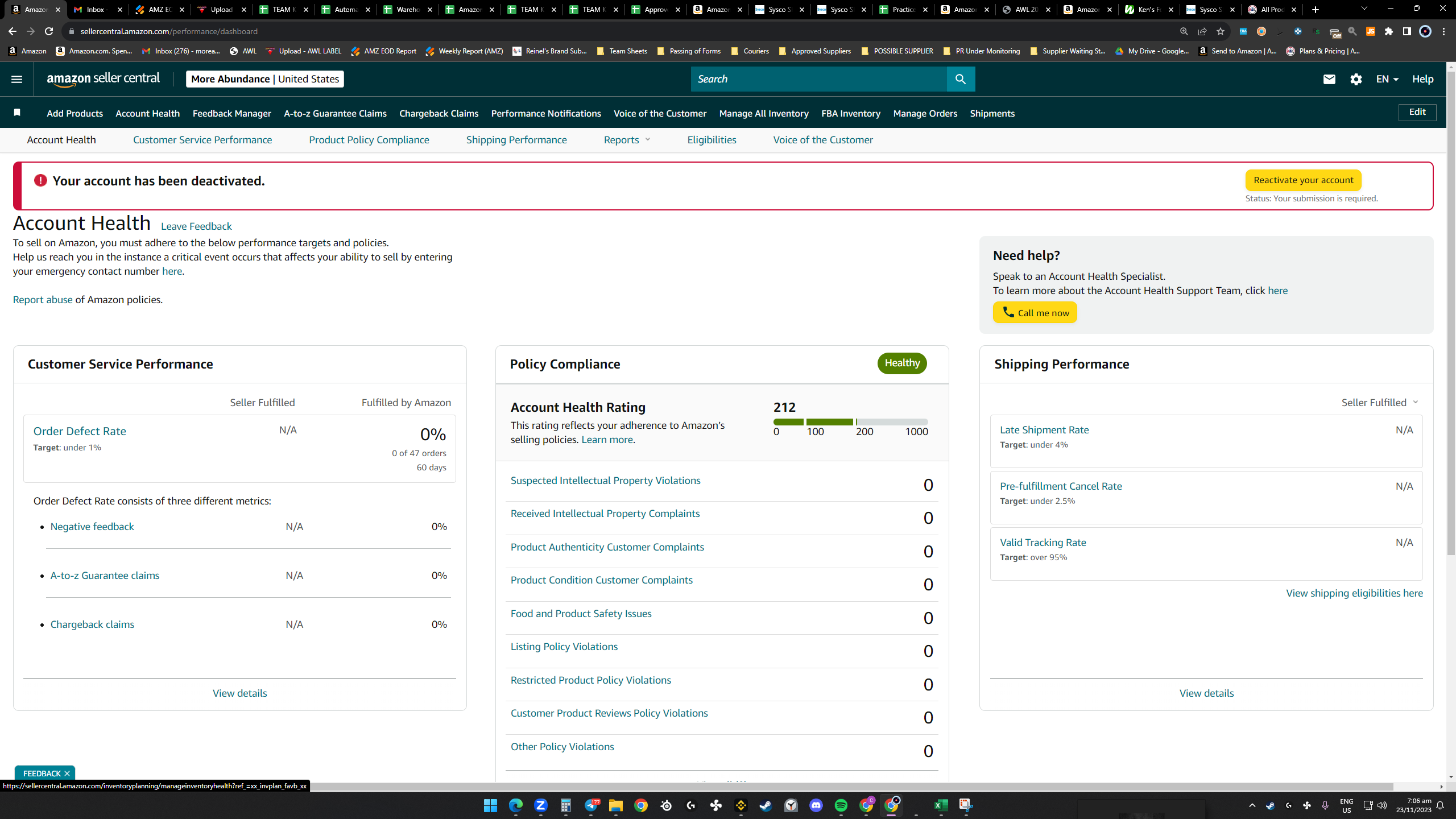Close the FEEDBACK tab with its X

(67, 773)
